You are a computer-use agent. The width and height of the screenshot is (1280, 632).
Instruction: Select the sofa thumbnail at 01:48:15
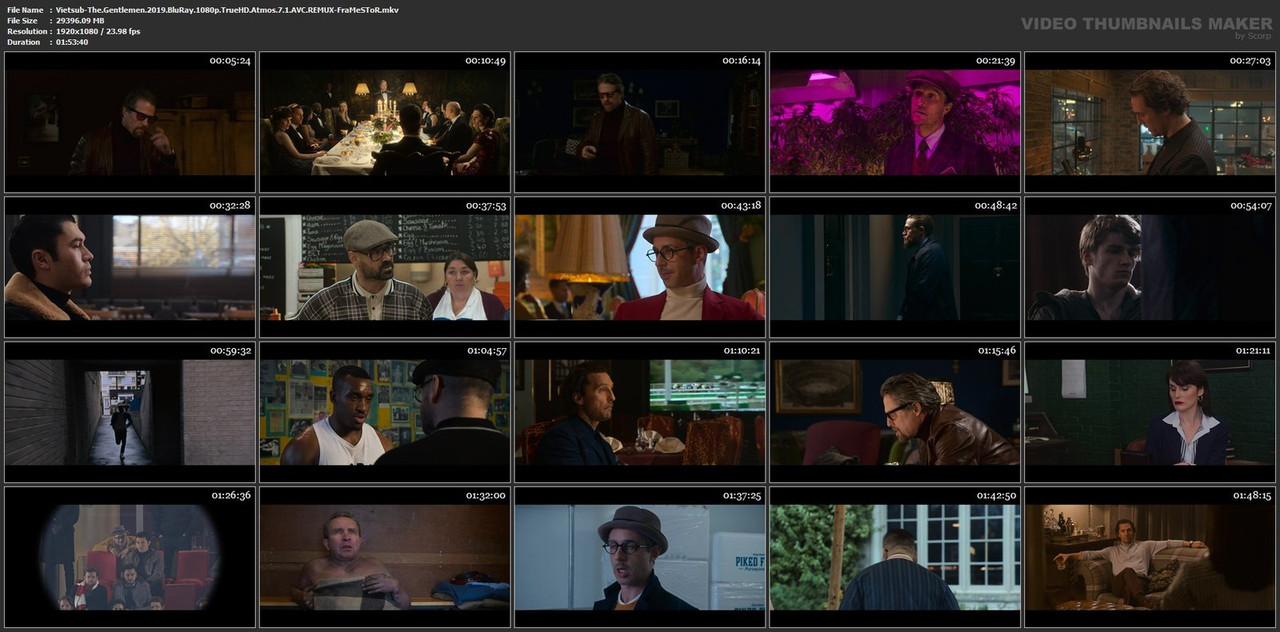(x=1150, y=557)
